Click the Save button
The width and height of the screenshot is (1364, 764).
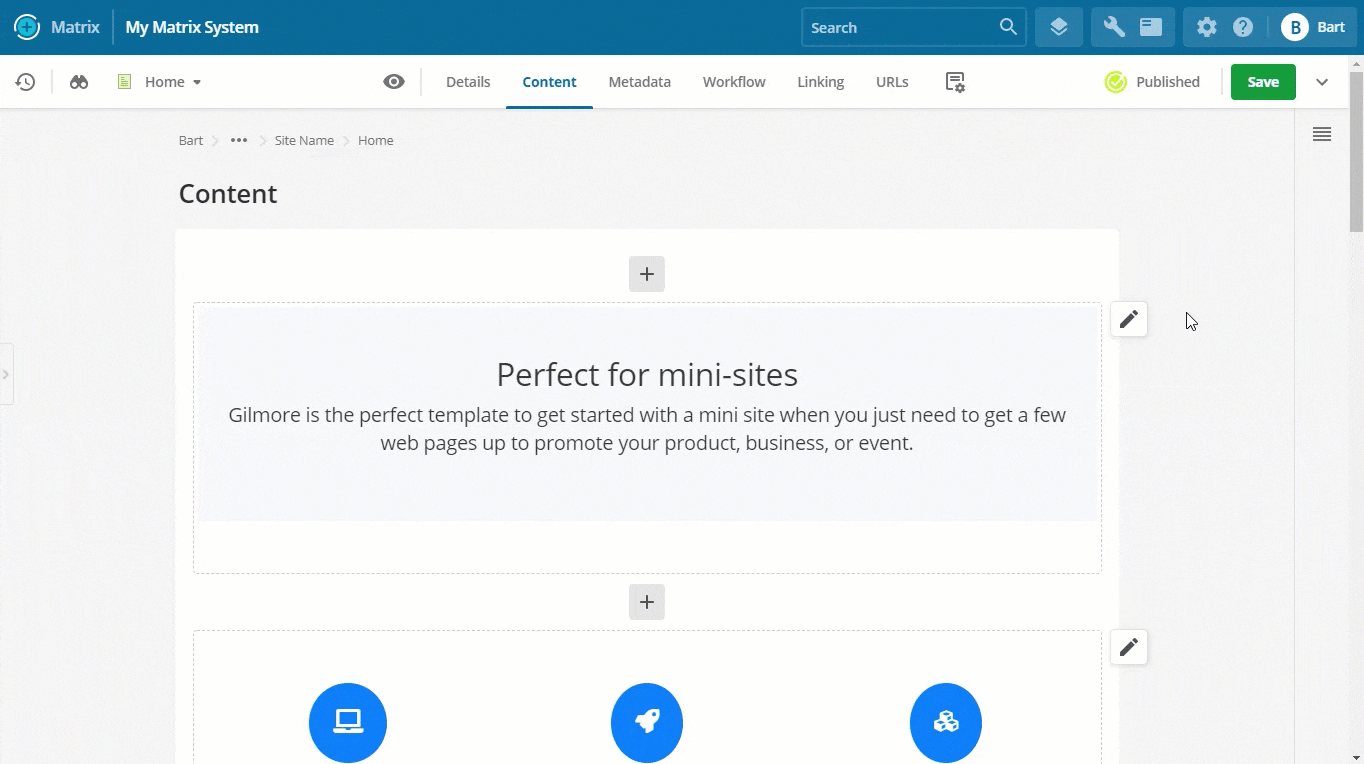click(1263, 82)
